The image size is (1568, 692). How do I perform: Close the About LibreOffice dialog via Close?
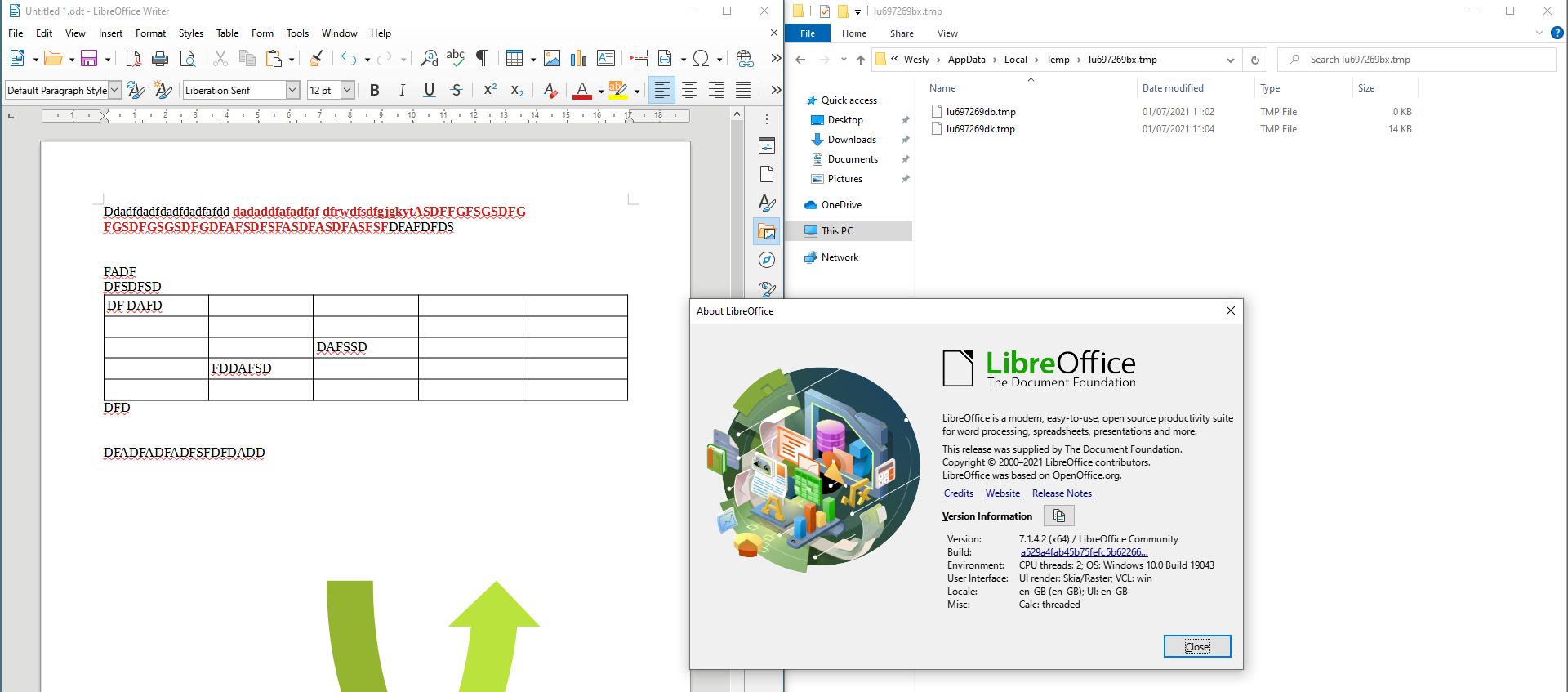pos(1197,646)
